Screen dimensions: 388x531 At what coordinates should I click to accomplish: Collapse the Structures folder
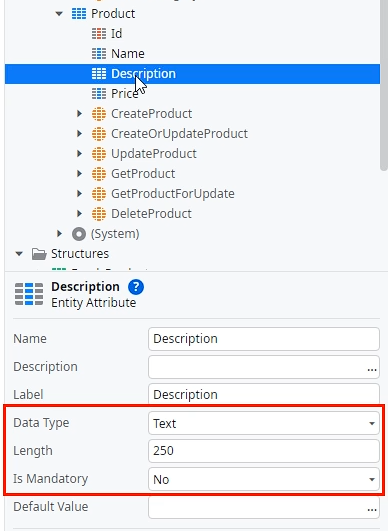[19, 254]
